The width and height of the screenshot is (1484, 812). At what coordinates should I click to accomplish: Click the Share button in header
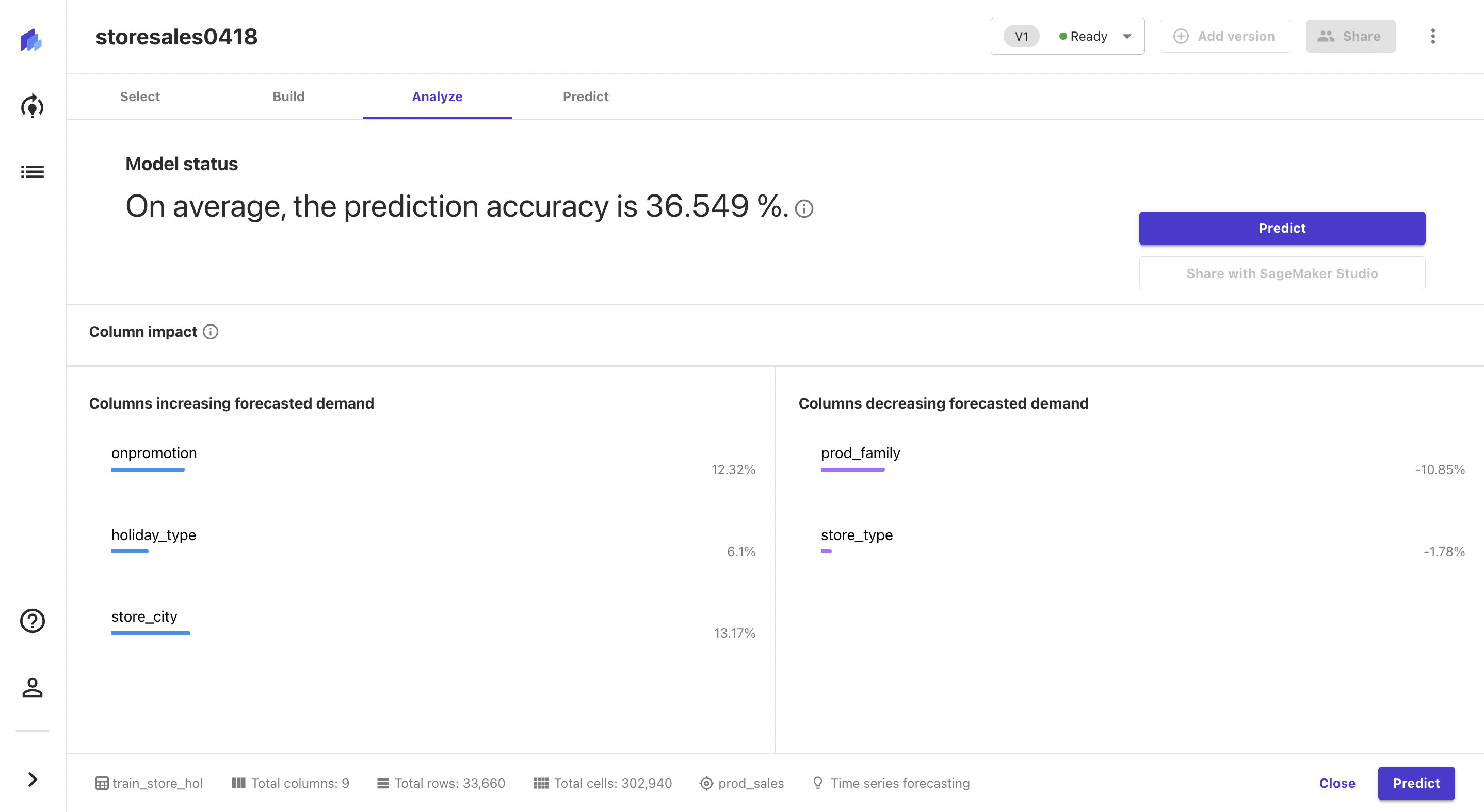point(1350,36)
